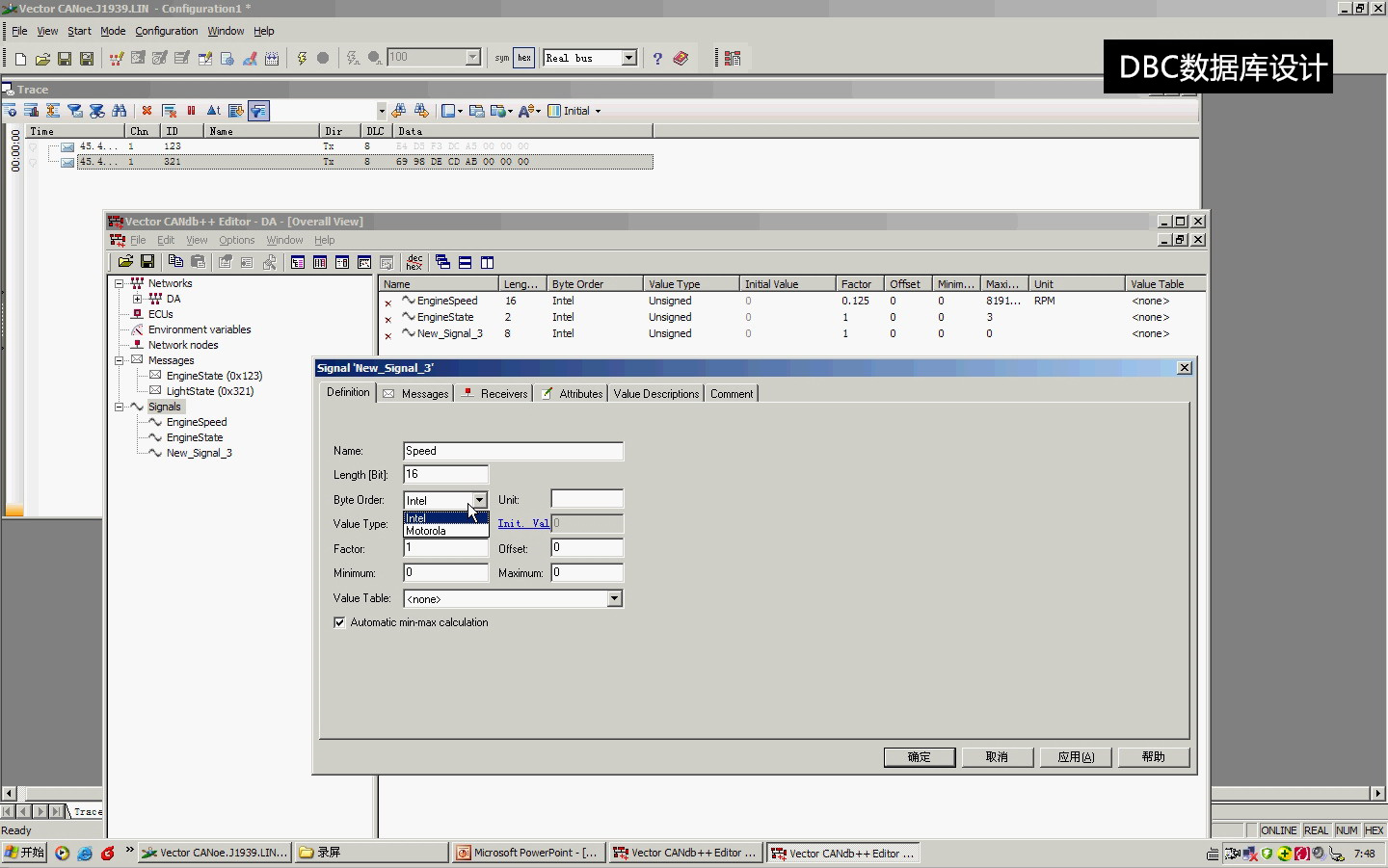This screenshot has height=868, width=1388.
Task: Clear the Trace window with red X icon
Action: click(147, 111)
